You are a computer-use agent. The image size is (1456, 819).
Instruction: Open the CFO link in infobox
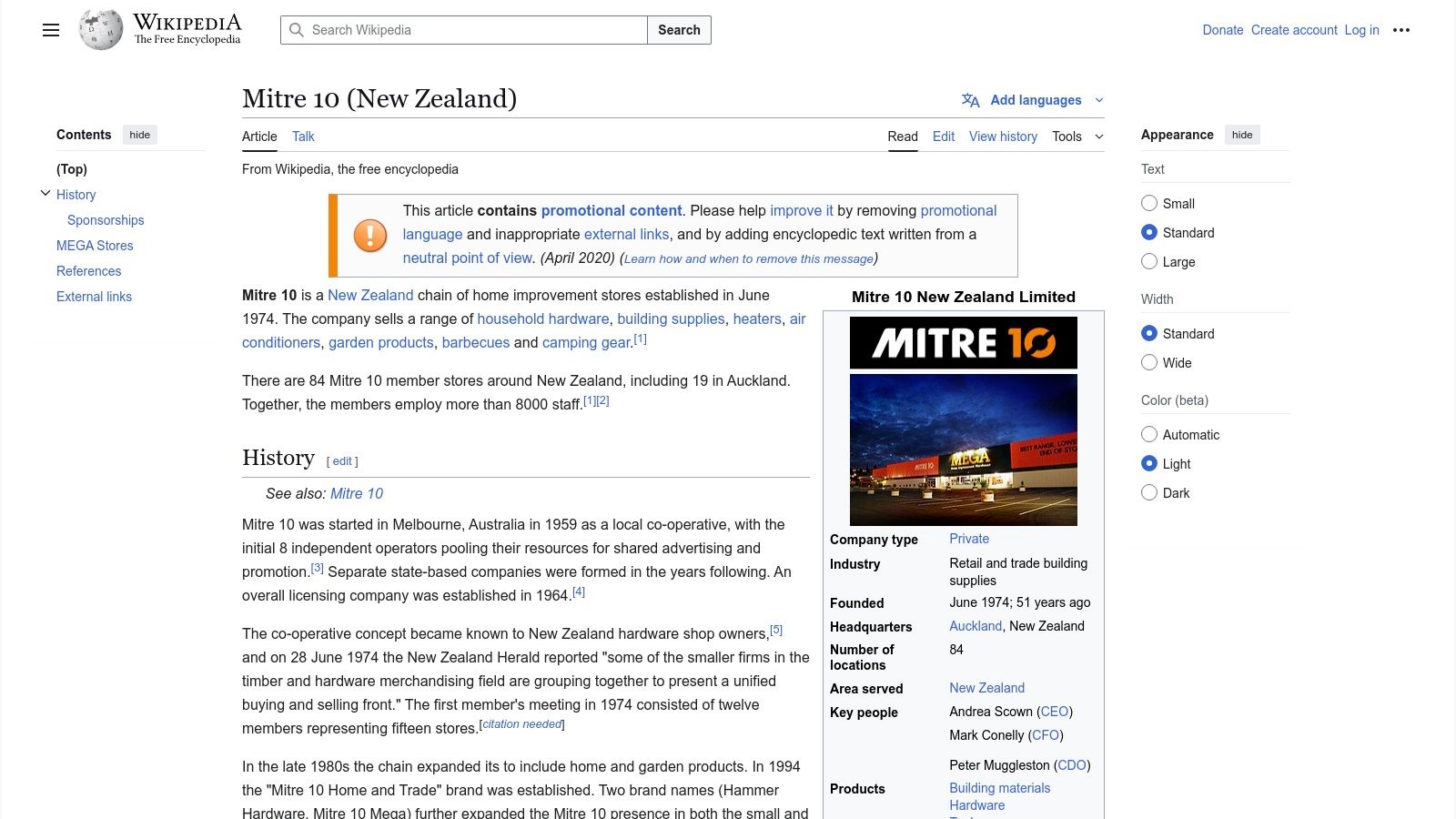tap(1046, 735)
